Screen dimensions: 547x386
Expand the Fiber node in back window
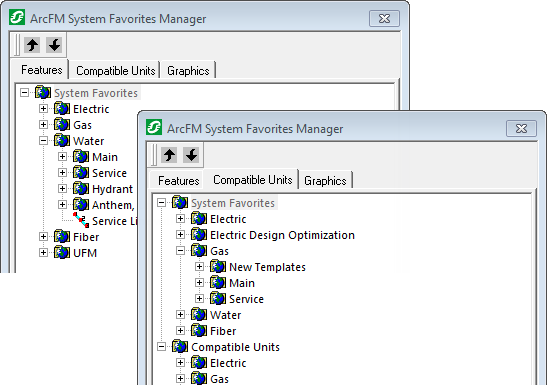(43, 237)
